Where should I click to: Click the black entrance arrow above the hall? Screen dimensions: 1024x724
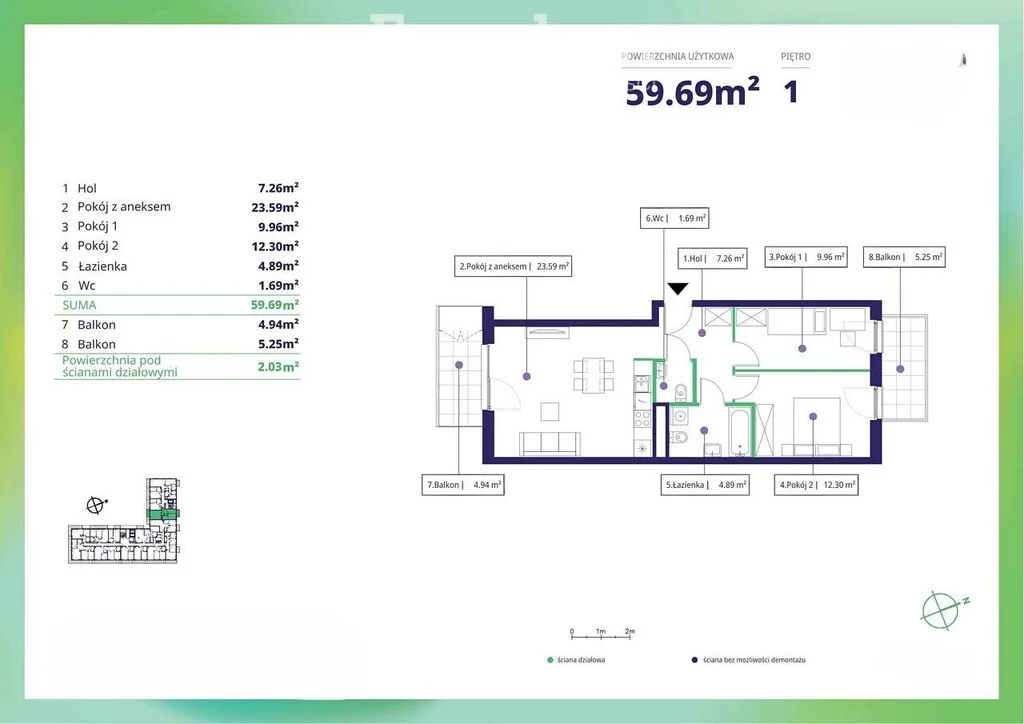click(677, 289)
